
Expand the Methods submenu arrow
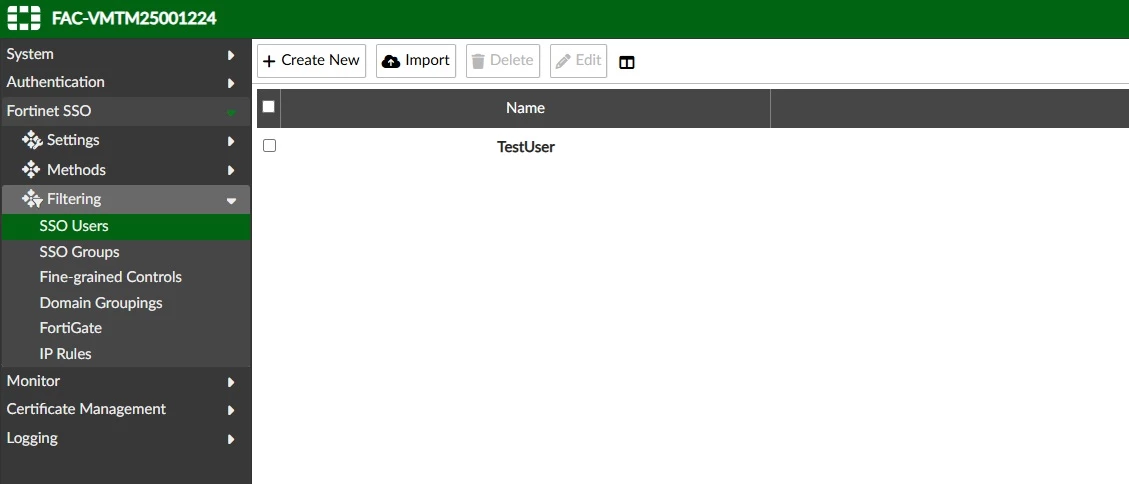231,171
